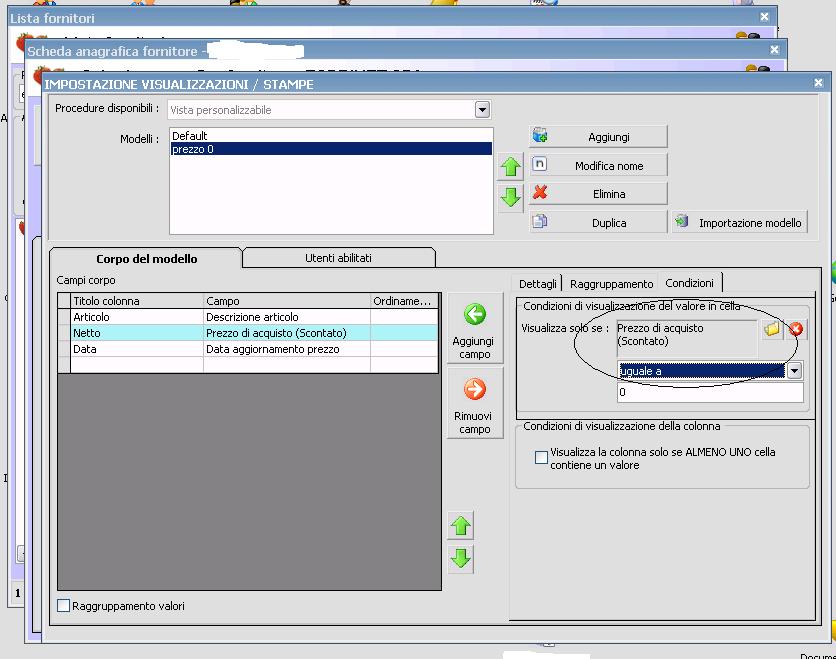Click the Aggiungi model button
836x659 pixels.
(x=598, y=136)
